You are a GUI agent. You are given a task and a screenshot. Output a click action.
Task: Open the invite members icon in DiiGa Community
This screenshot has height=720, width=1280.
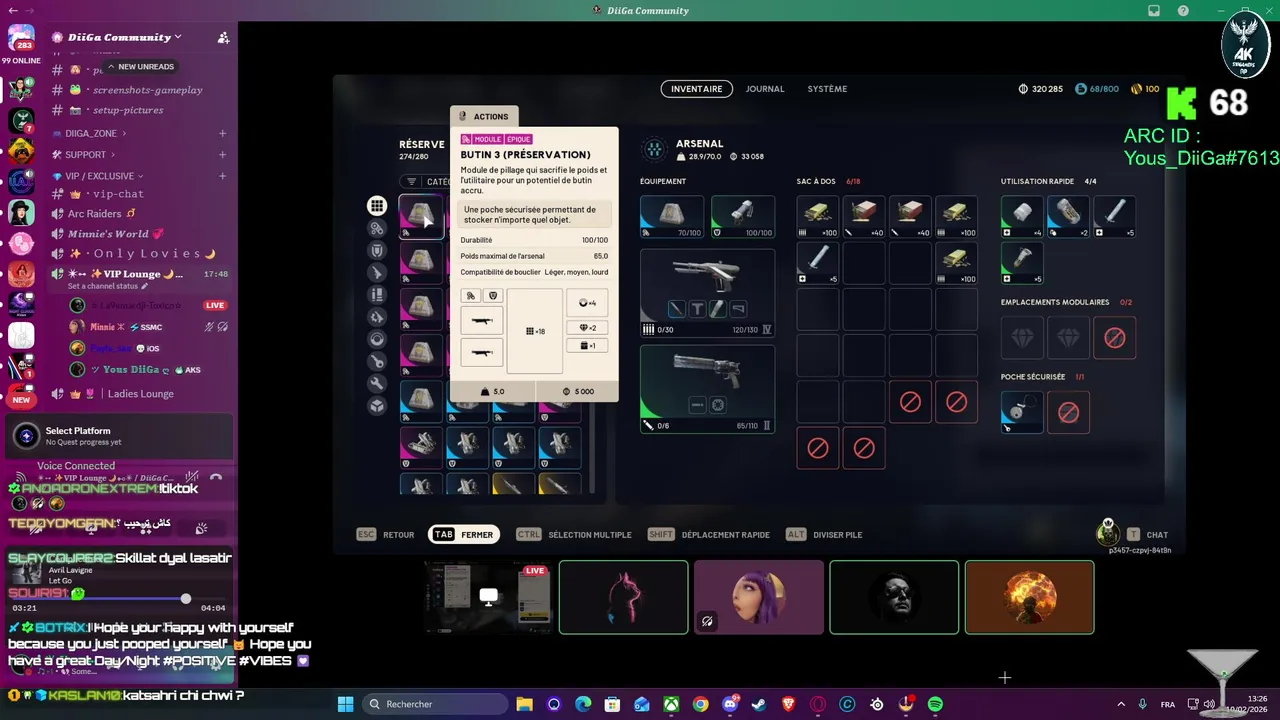(x=223, y=37)
